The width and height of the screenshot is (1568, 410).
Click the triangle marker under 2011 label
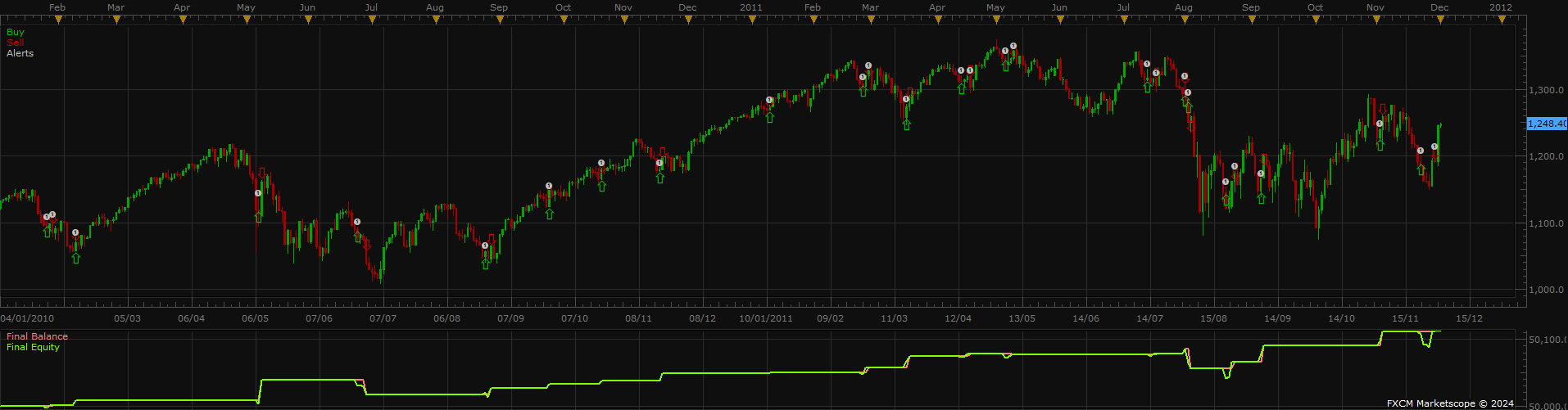pyautogui.click(x=751, y=20)
